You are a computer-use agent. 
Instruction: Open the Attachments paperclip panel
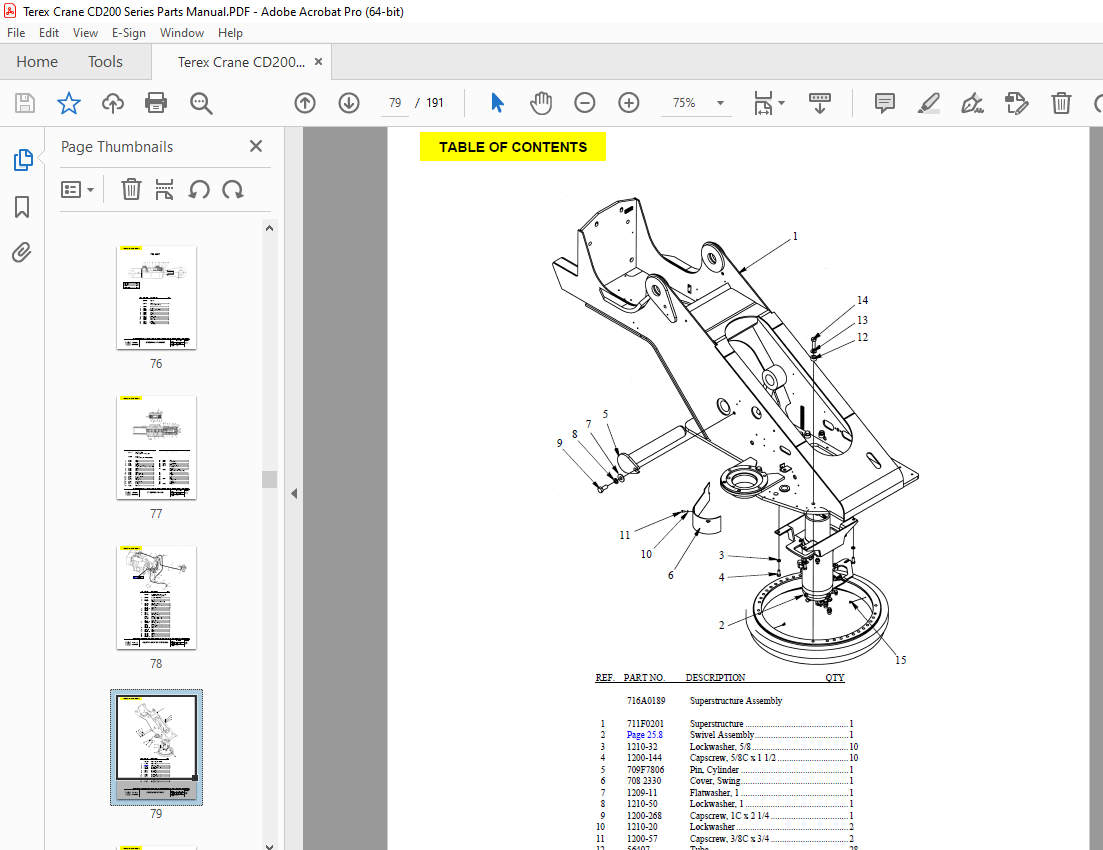point(22,253)
